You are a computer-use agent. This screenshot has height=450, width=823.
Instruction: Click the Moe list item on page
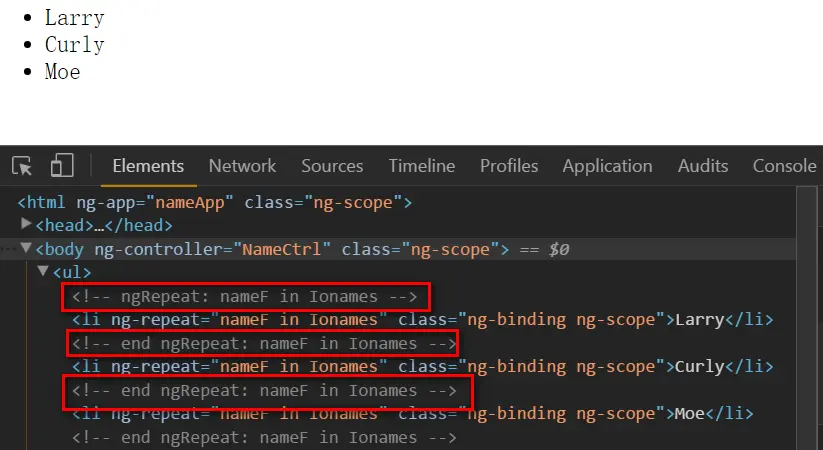62,72
